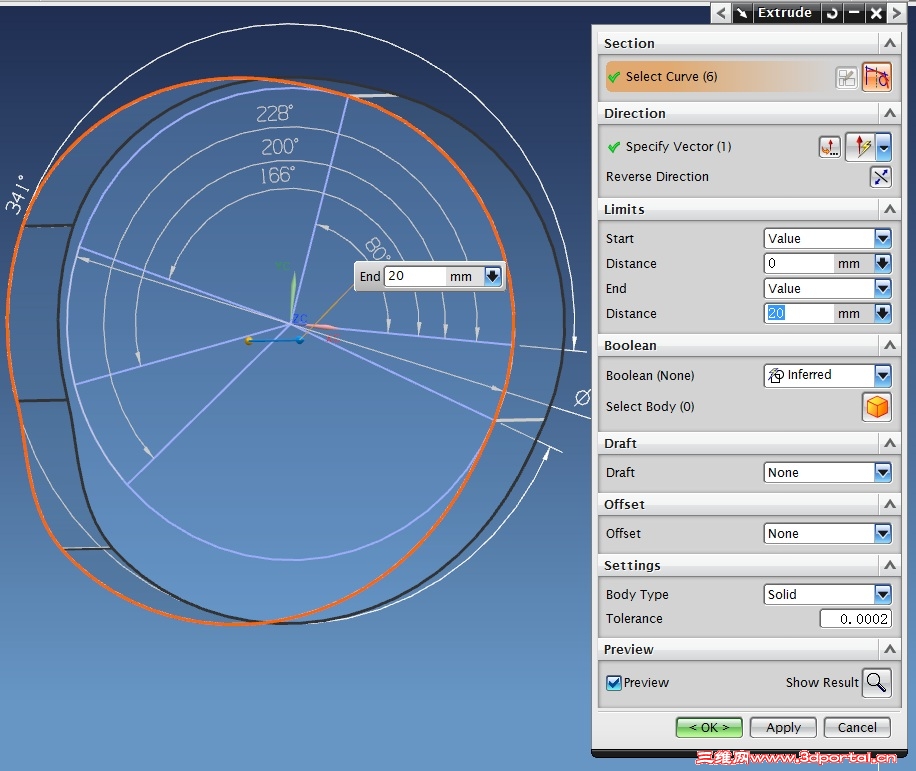The image size is (916, 771).
Task: Click the pin arrow icon beside Extrude
Action: click(742, 13)
